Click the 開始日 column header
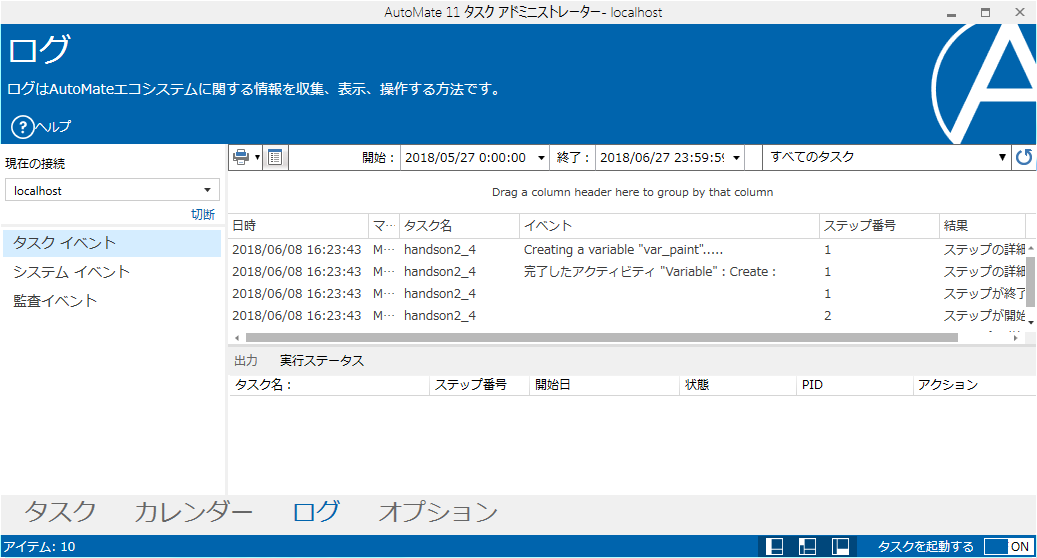Viewport: 1037px width, 558px height. (x=604, y=385)
